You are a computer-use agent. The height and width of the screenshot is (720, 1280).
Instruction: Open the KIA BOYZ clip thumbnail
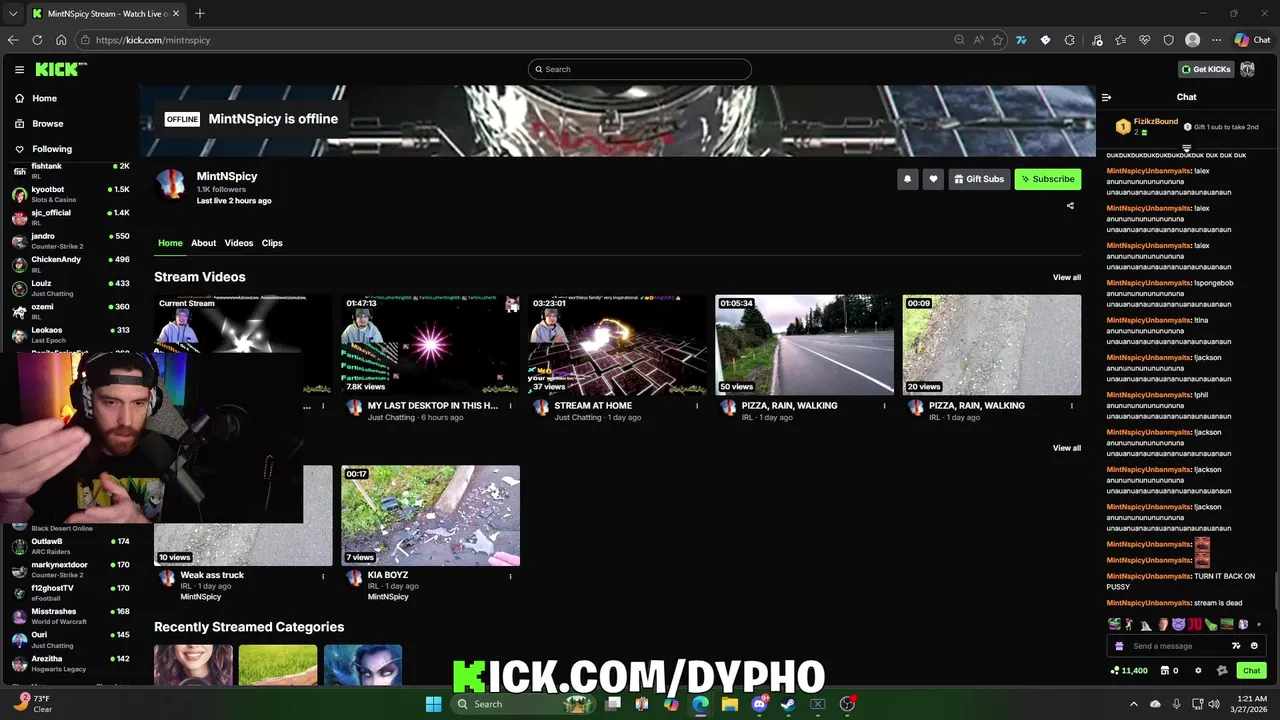pos(430,516)
